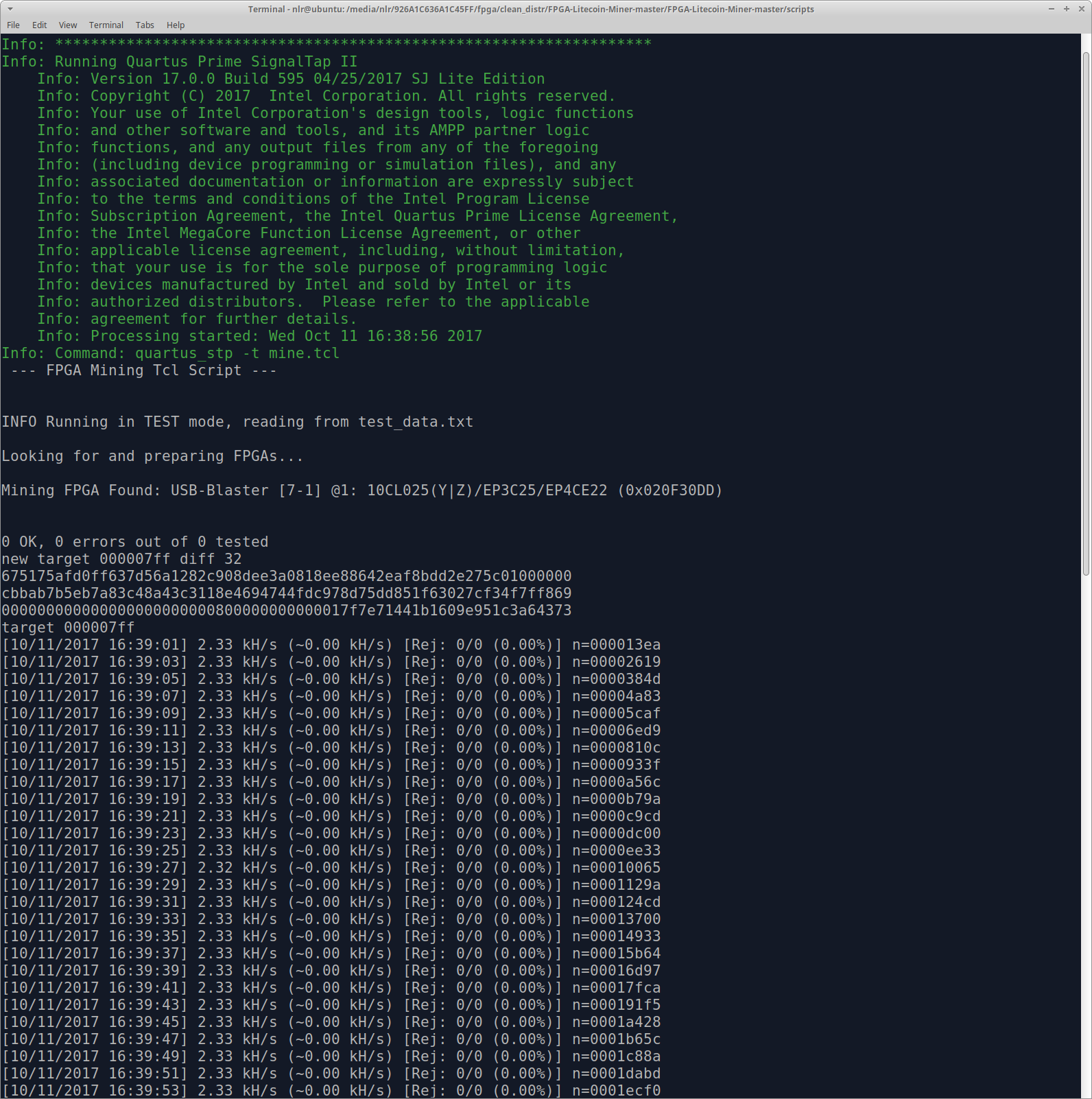The height and width of the screenshot is (1099, 1092).
Task: Click 'new target 000007ff diff 32' line
Action: point(121,559)
